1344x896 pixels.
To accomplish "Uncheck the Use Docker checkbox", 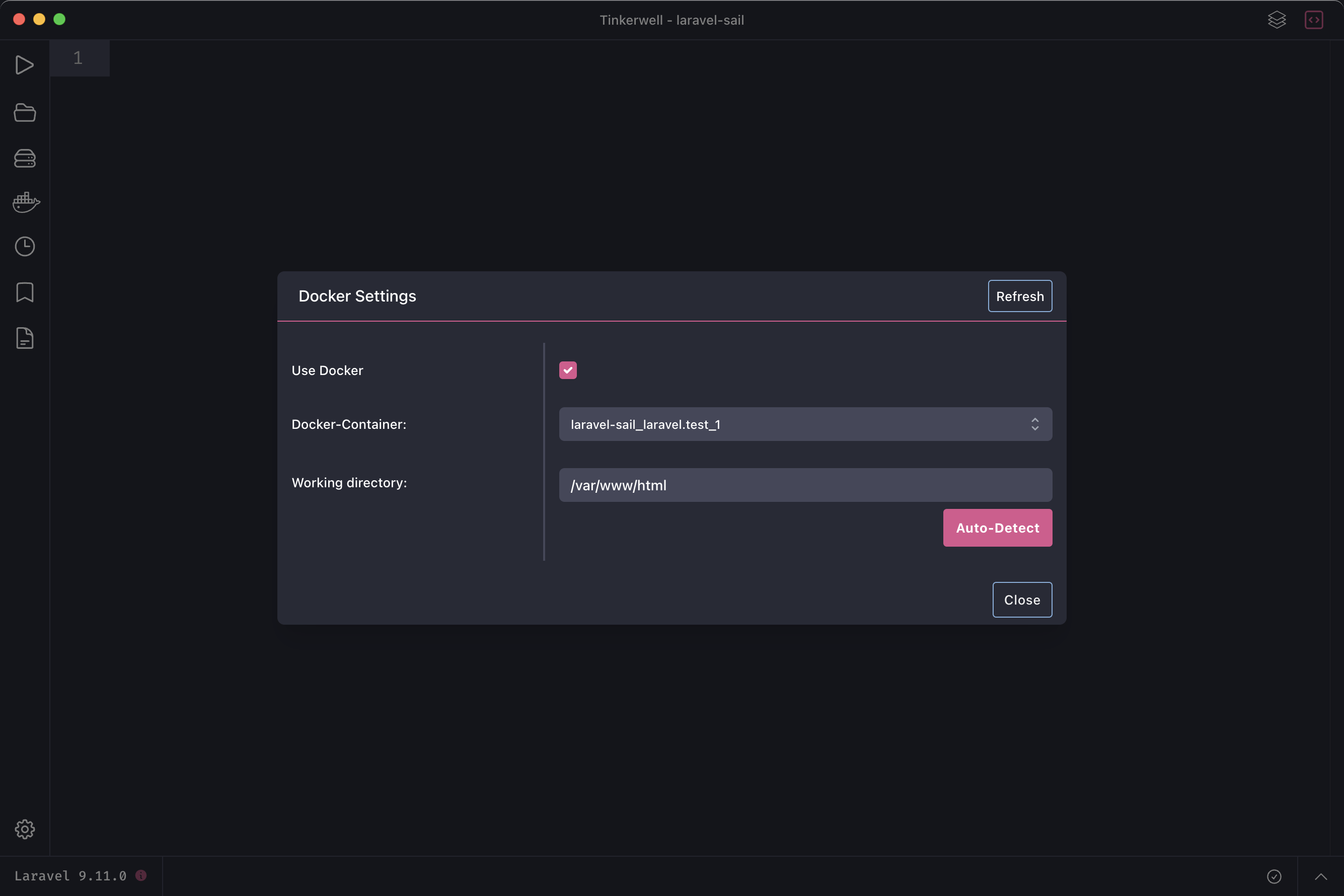I will point(567,369).
